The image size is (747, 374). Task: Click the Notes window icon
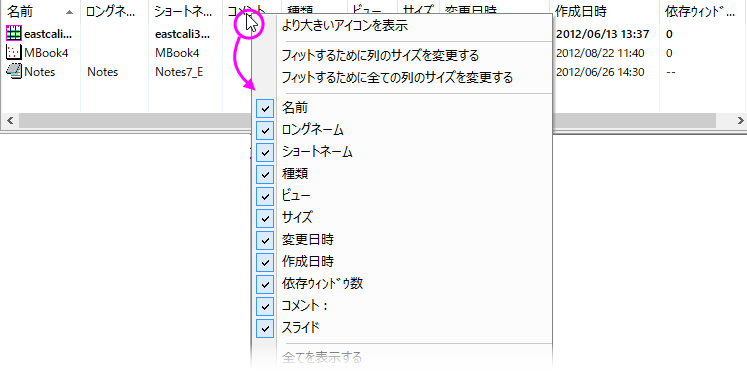(14, 71)
